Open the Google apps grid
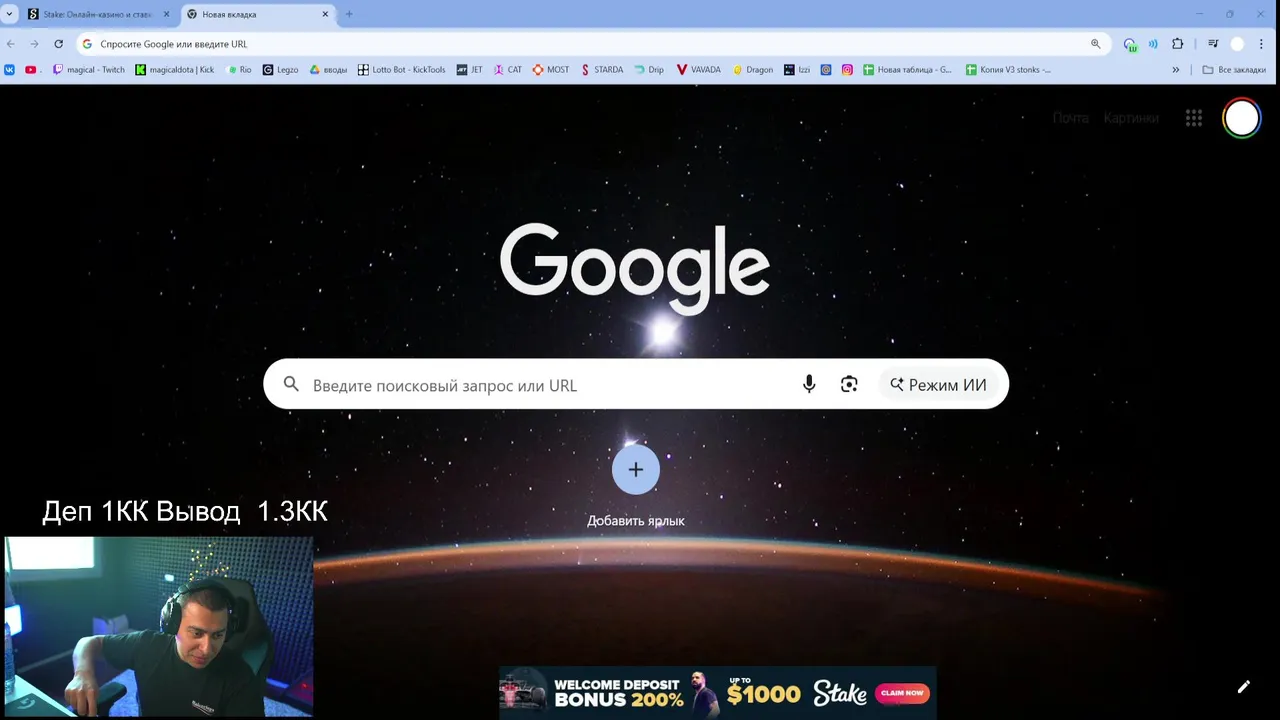This screenshot has height=720, width=1280. pos(1194,118)
